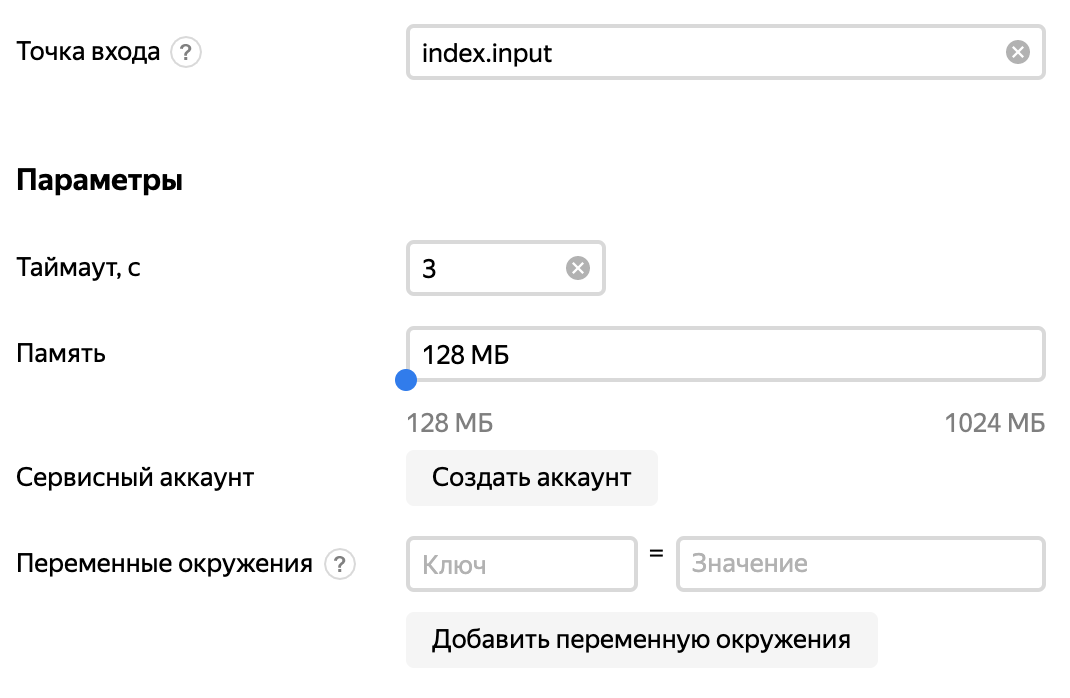
Task: Click the question mark beside Переменные окружения
Action: click(340, 564)
